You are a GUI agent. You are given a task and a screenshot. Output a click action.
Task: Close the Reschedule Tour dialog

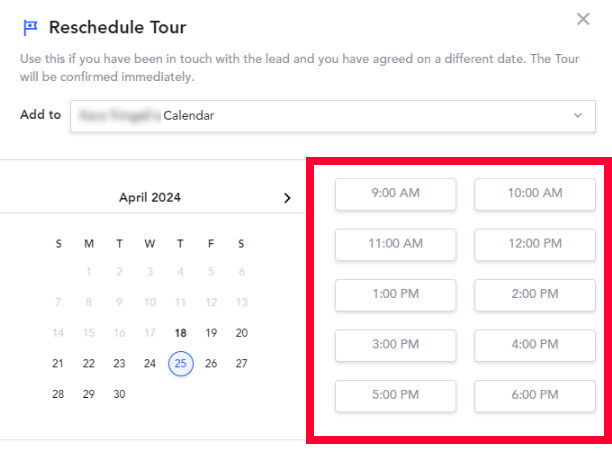pyautogui.click(x=583, y=19)
